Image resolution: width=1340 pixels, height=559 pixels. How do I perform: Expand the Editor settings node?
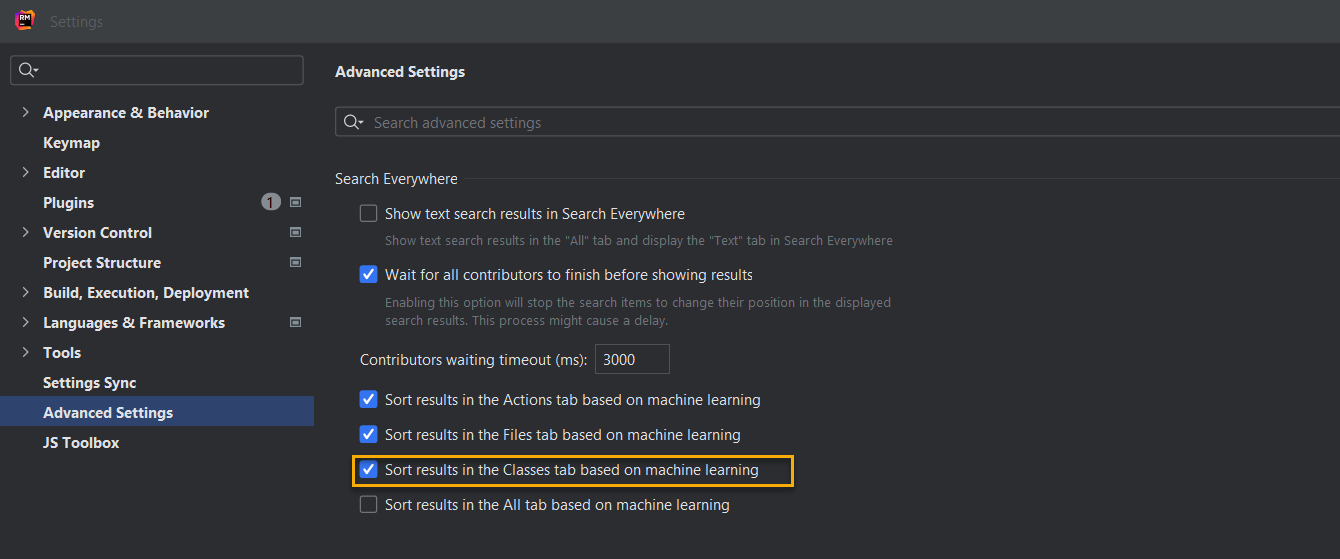25,173
